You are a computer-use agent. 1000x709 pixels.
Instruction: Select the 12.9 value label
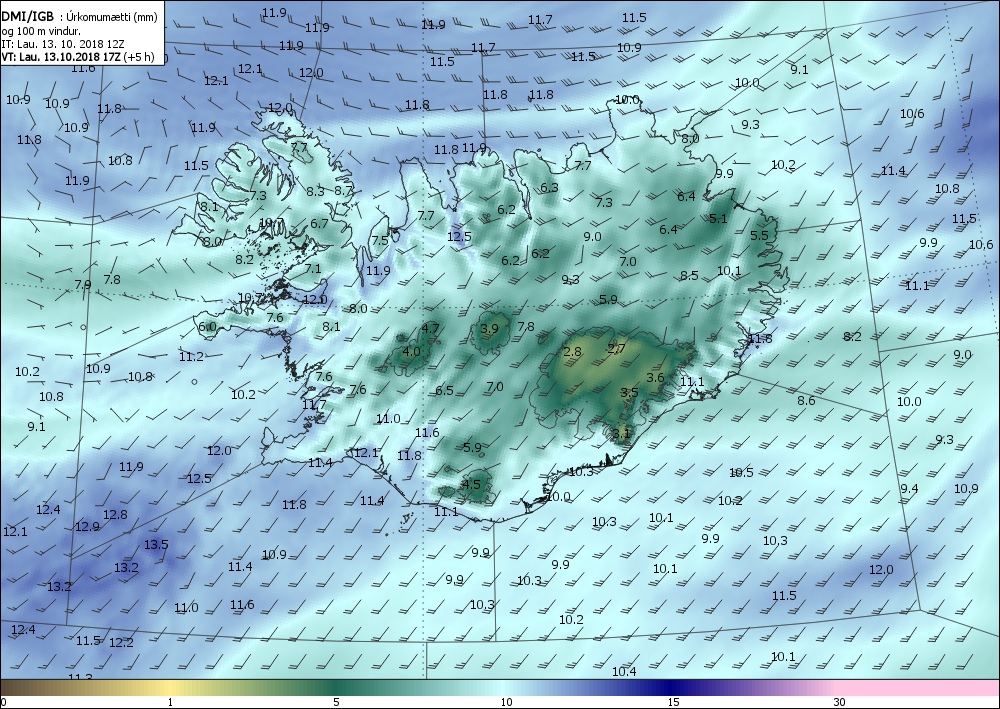[87, 527]
